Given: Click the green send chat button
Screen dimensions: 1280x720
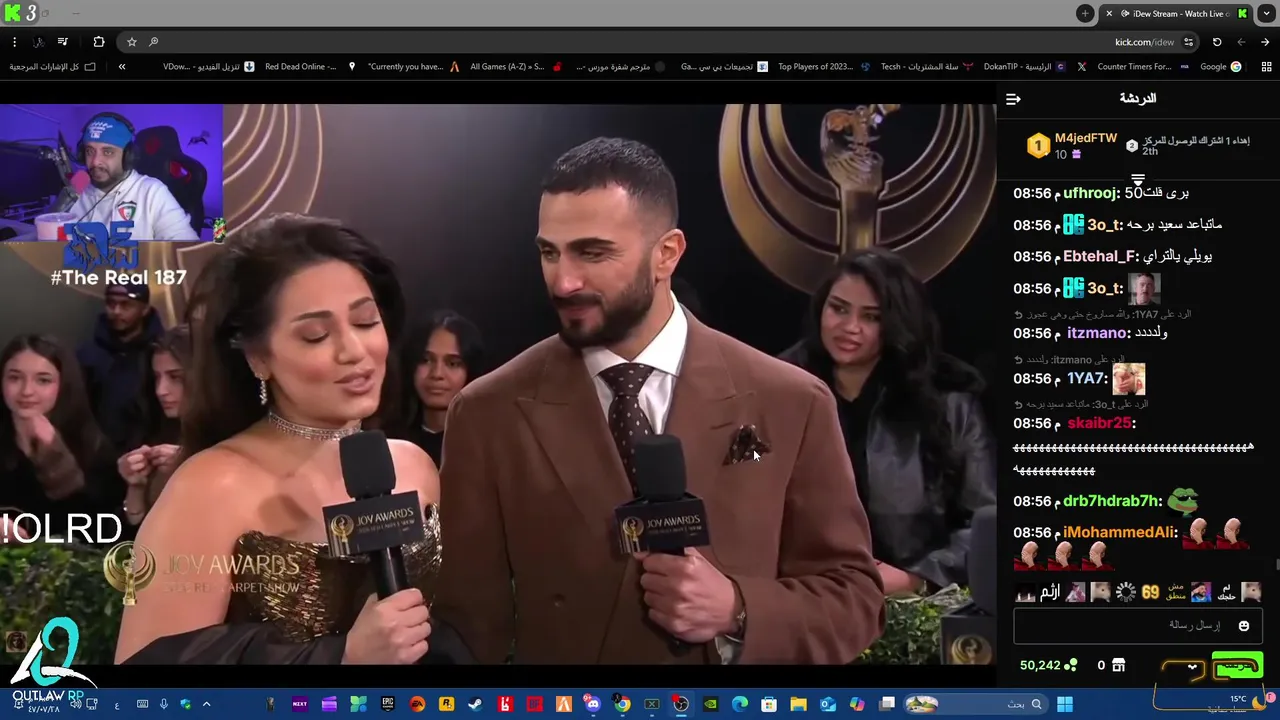Looking at the screenshot, I should (x=1237, y=666).
